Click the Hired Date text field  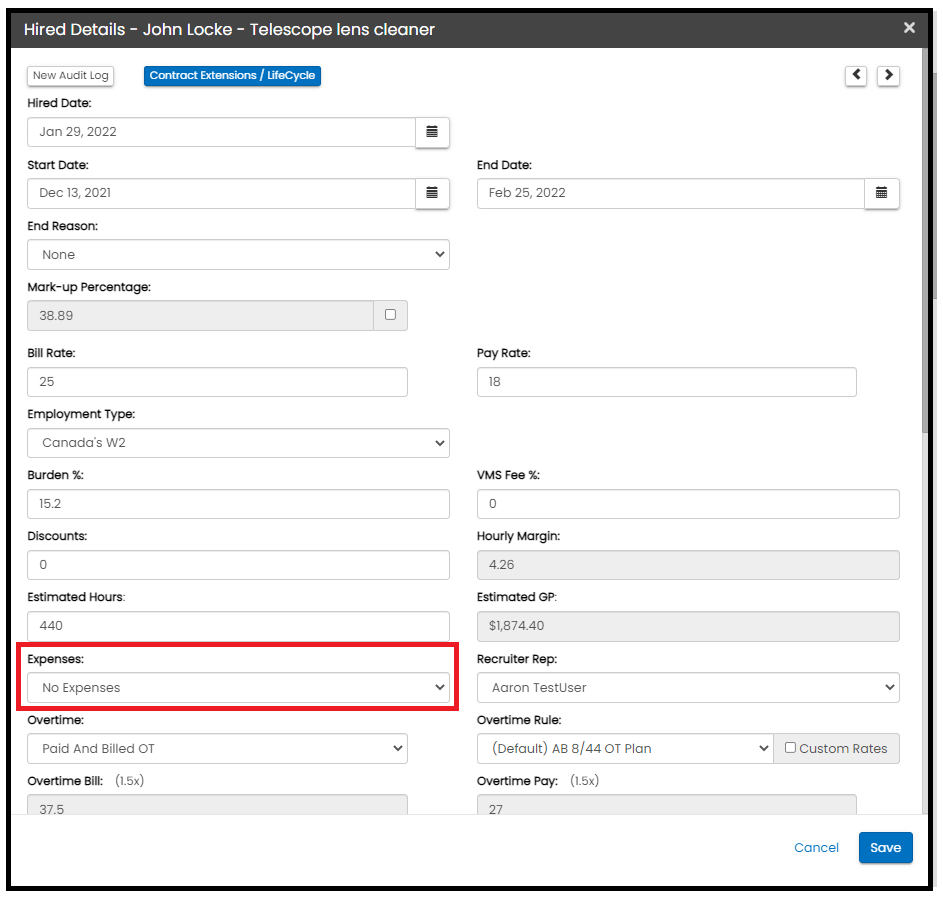(x=221, y=132)
